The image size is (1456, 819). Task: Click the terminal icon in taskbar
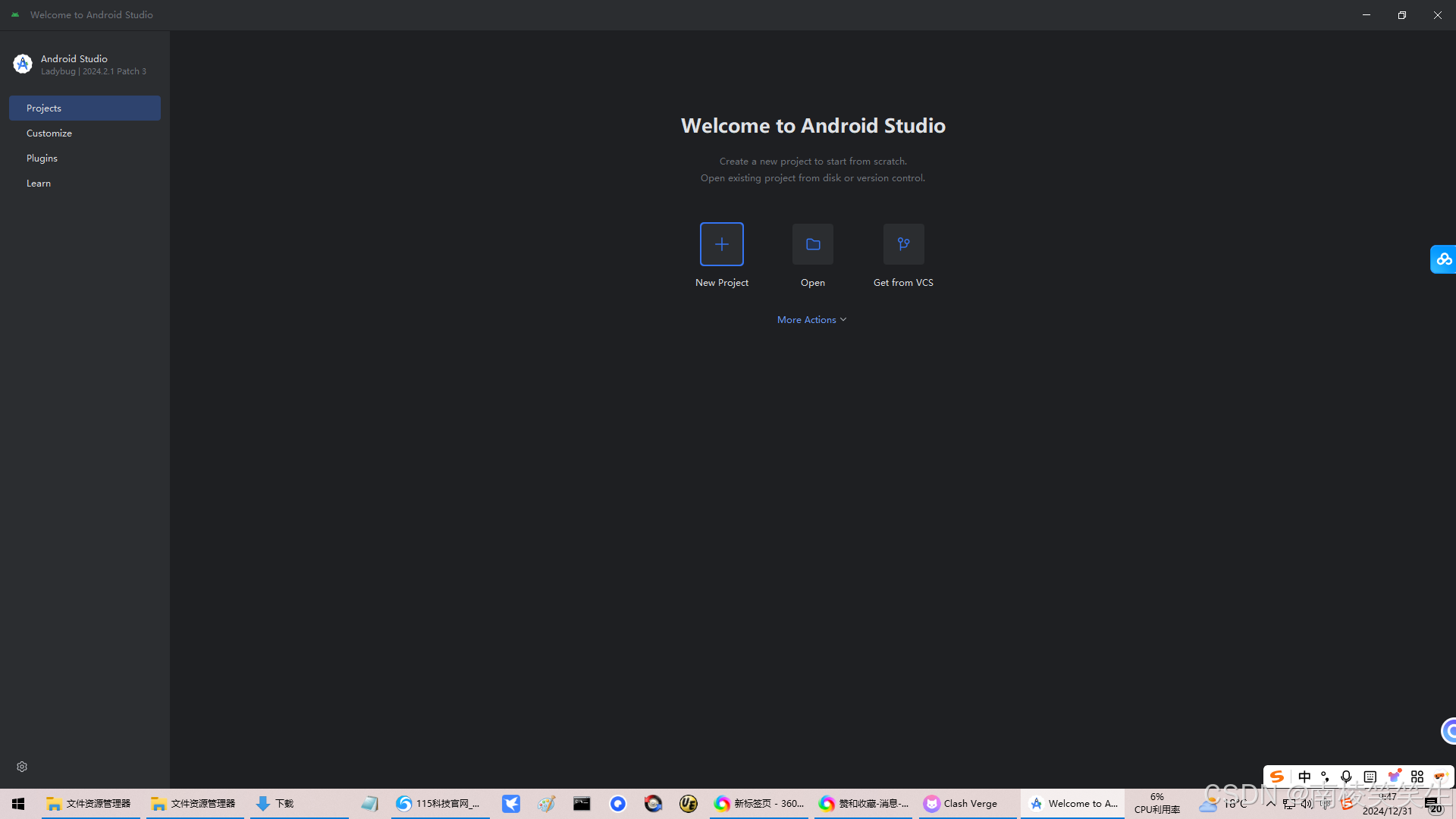pyautogui.click(x=582, y=803)
